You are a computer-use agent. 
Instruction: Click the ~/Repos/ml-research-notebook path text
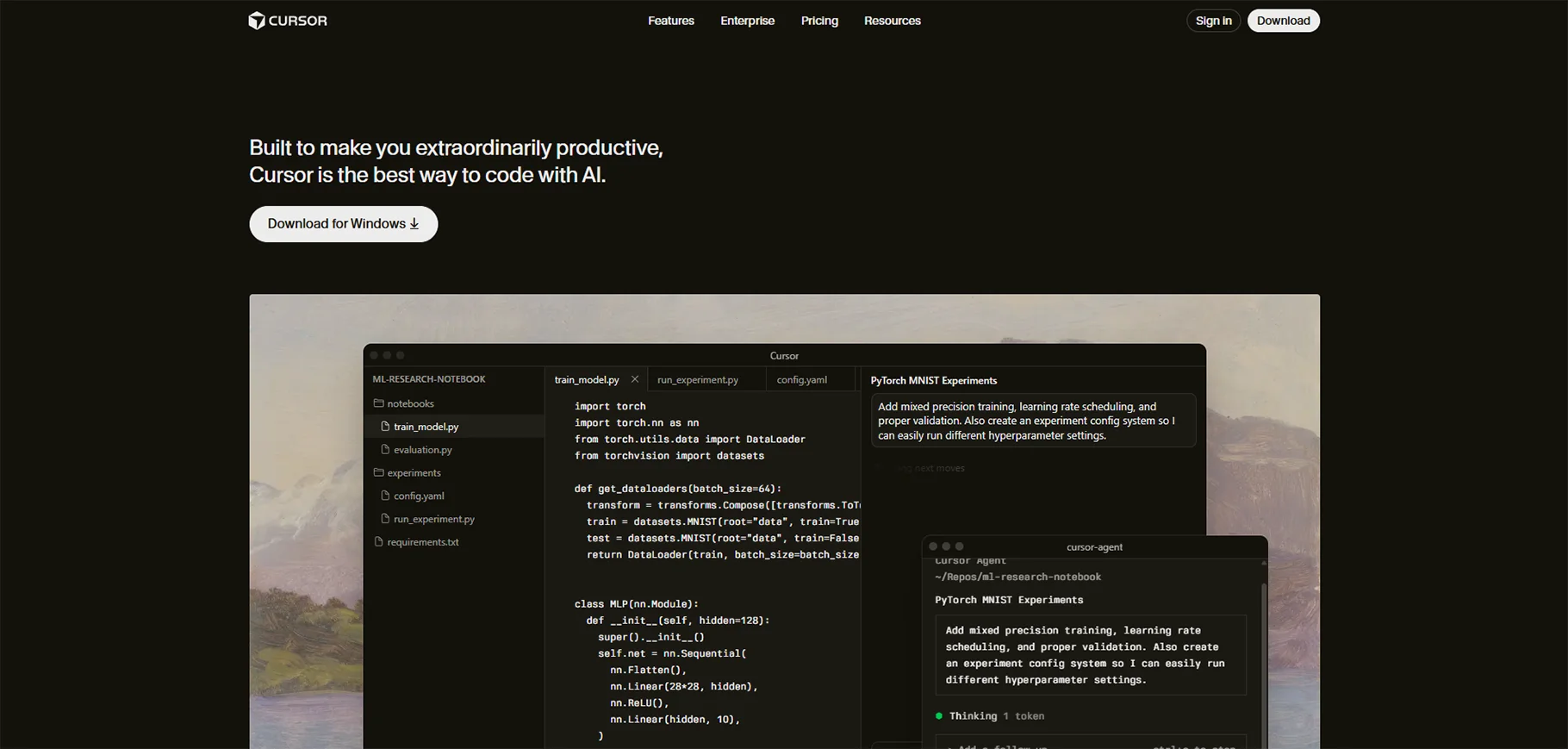pos(1018,577)
